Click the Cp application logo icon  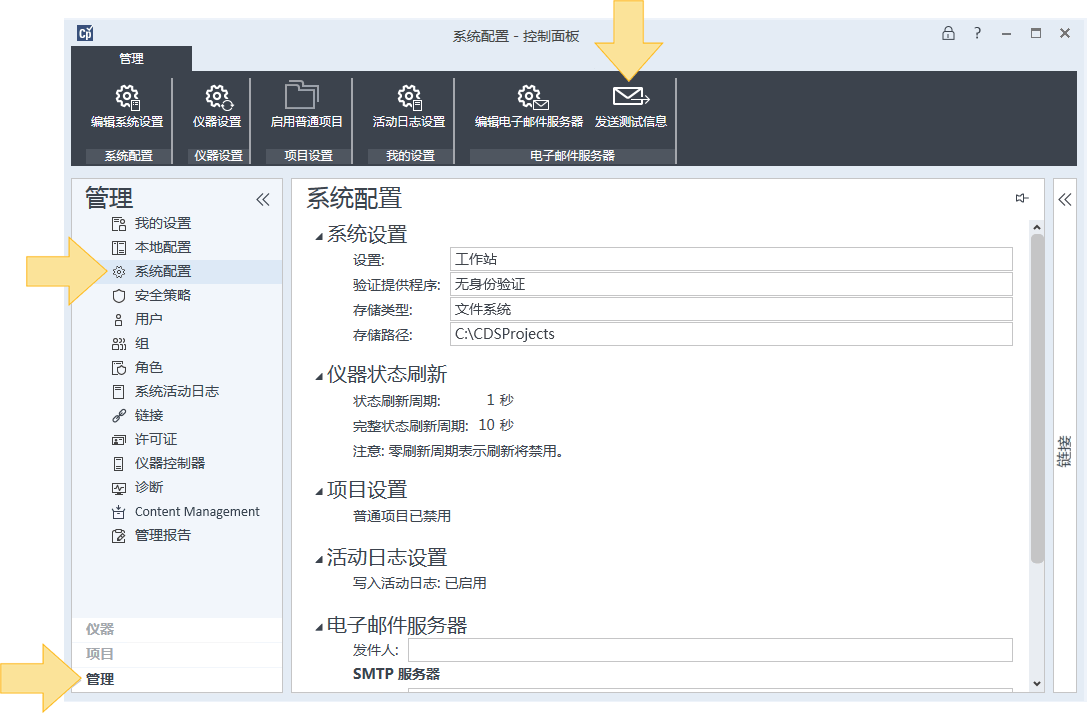[85, 33]
